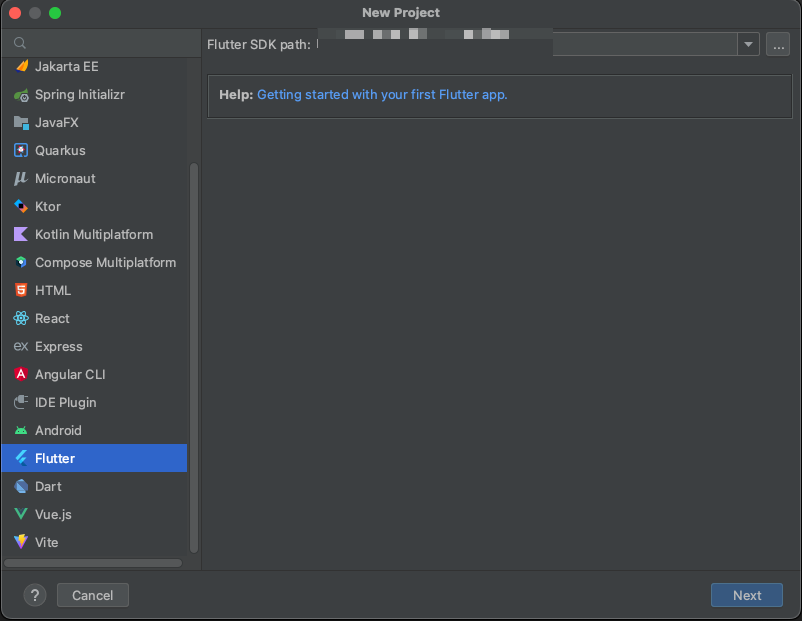Click the Spring Initializr leaf icon
Viewport: 802px width, 621px height.
(21, 95)
